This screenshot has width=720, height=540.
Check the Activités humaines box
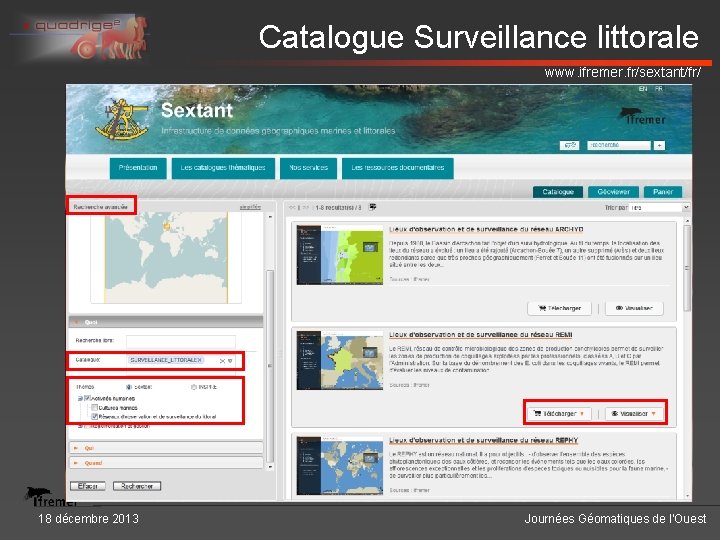coord(87,398)
